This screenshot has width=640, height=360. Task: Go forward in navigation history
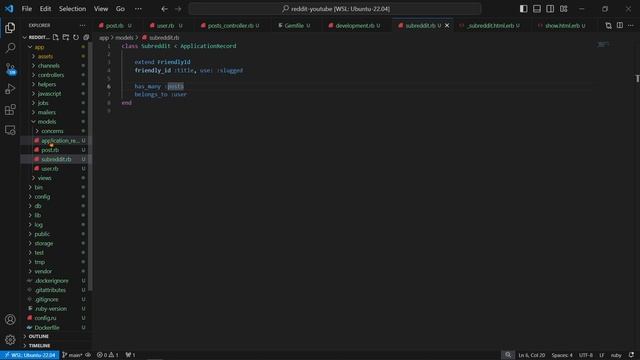[x=178, y=9]
